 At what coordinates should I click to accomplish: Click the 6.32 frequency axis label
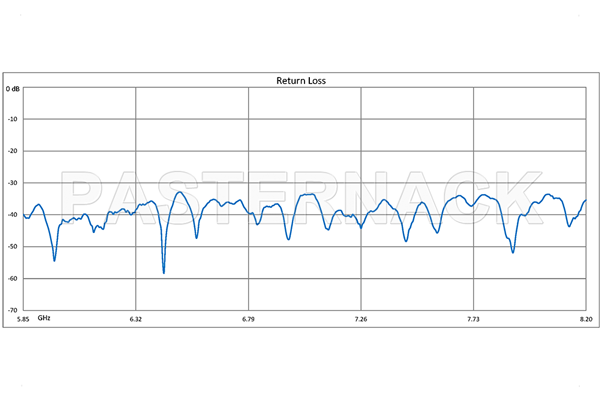(x=136, y=319)
